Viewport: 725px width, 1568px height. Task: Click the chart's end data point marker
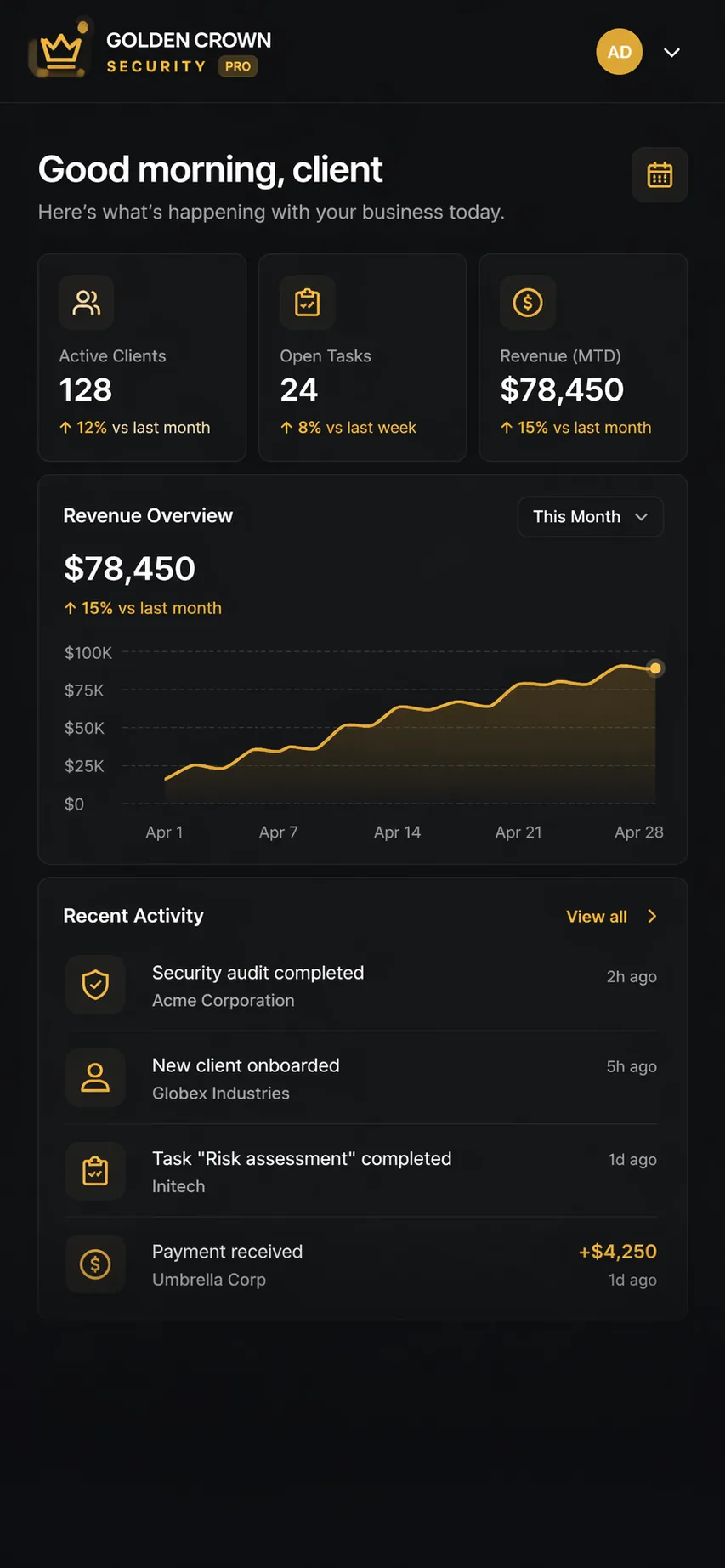(655, 668)
